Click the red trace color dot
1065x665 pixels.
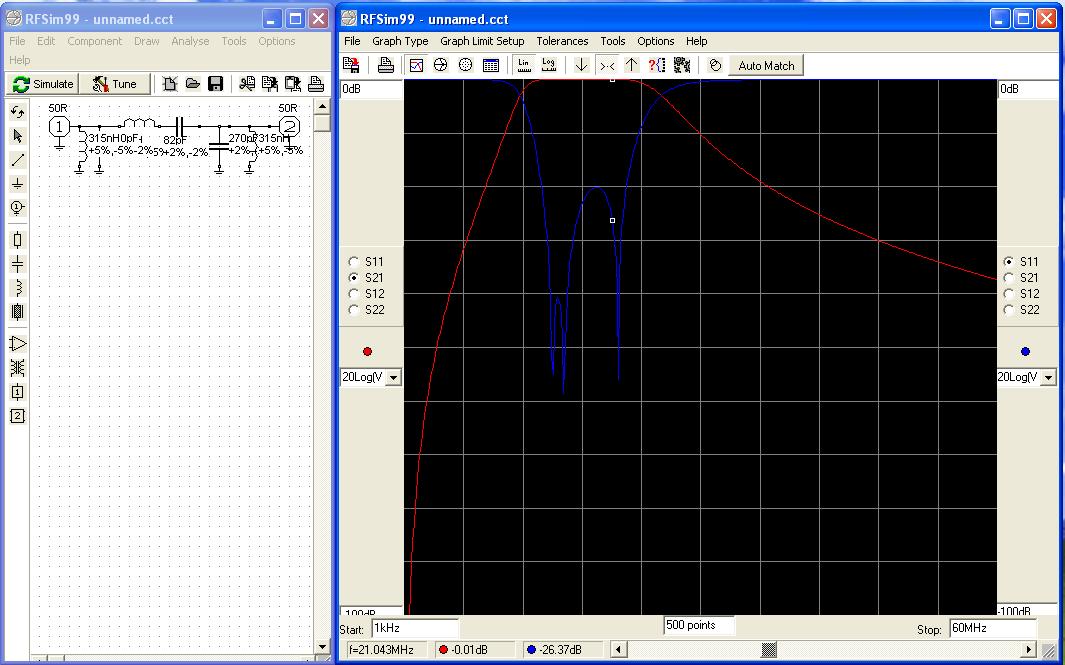point(367,351)
